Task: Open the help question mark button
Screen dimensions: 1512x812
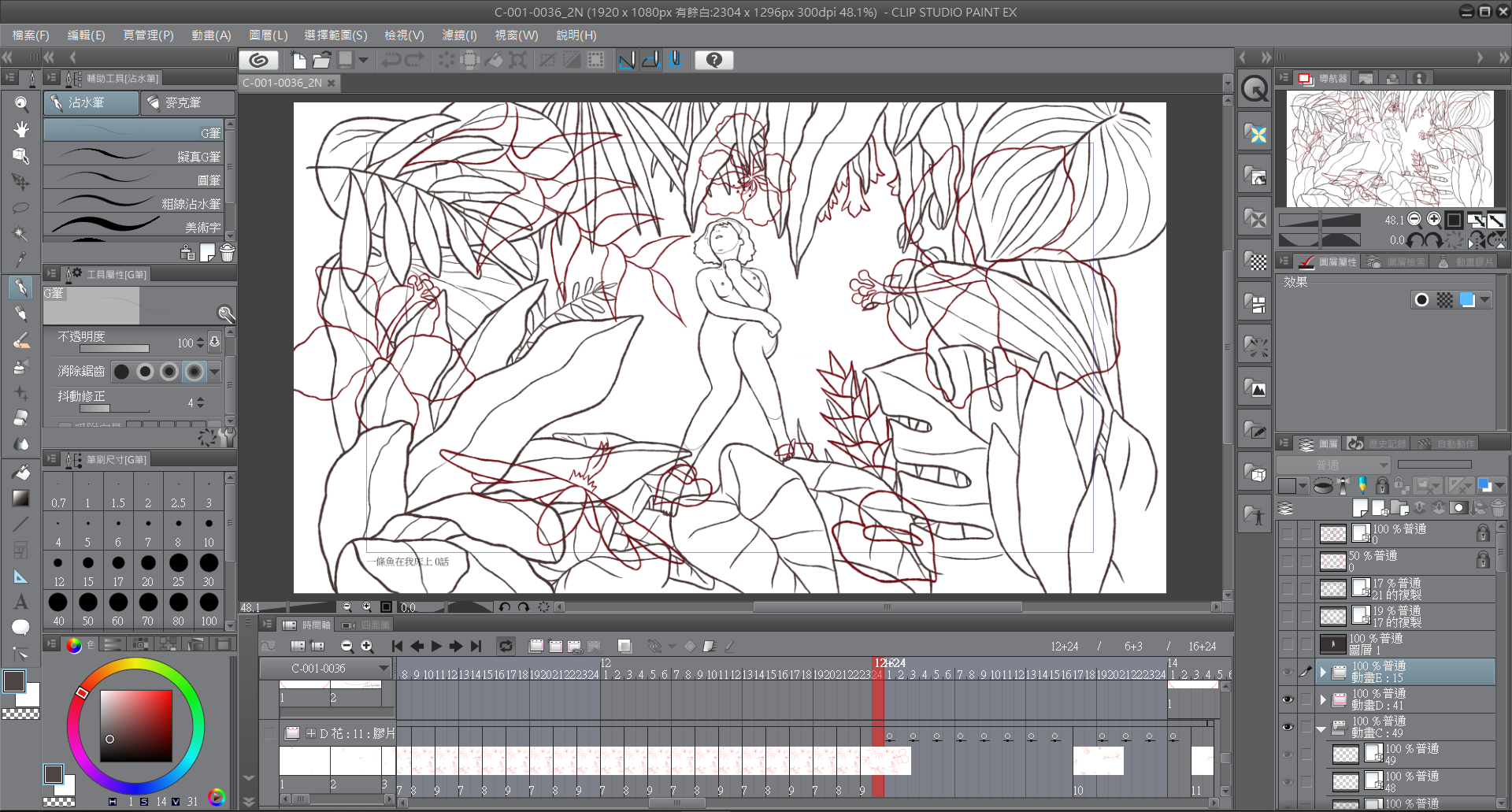Action: click(713, 61)
